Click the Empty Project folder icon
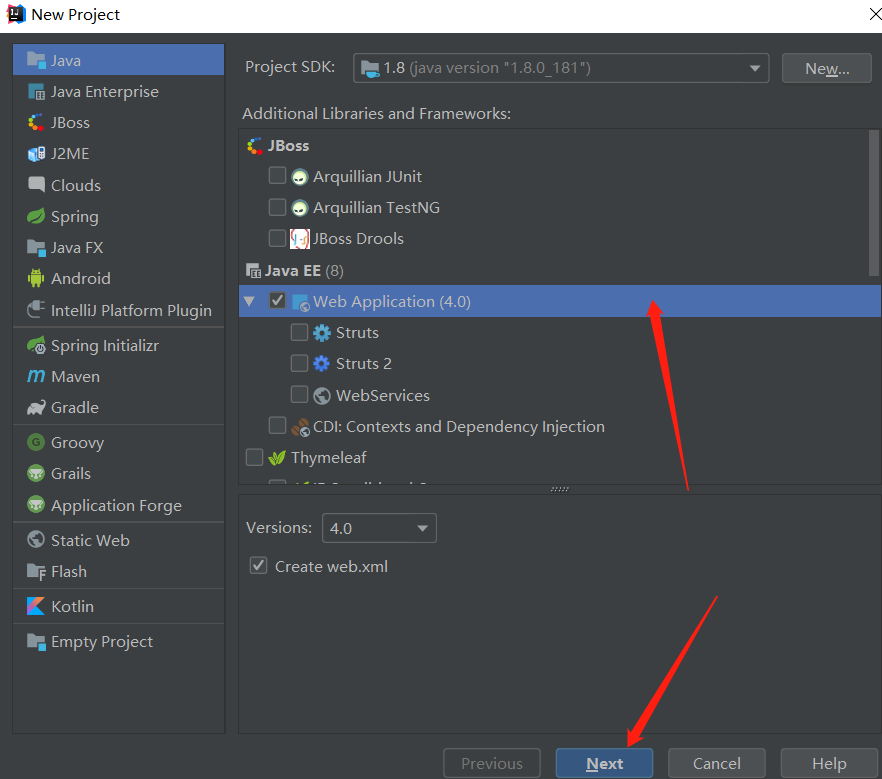 (x=36, y=642)
